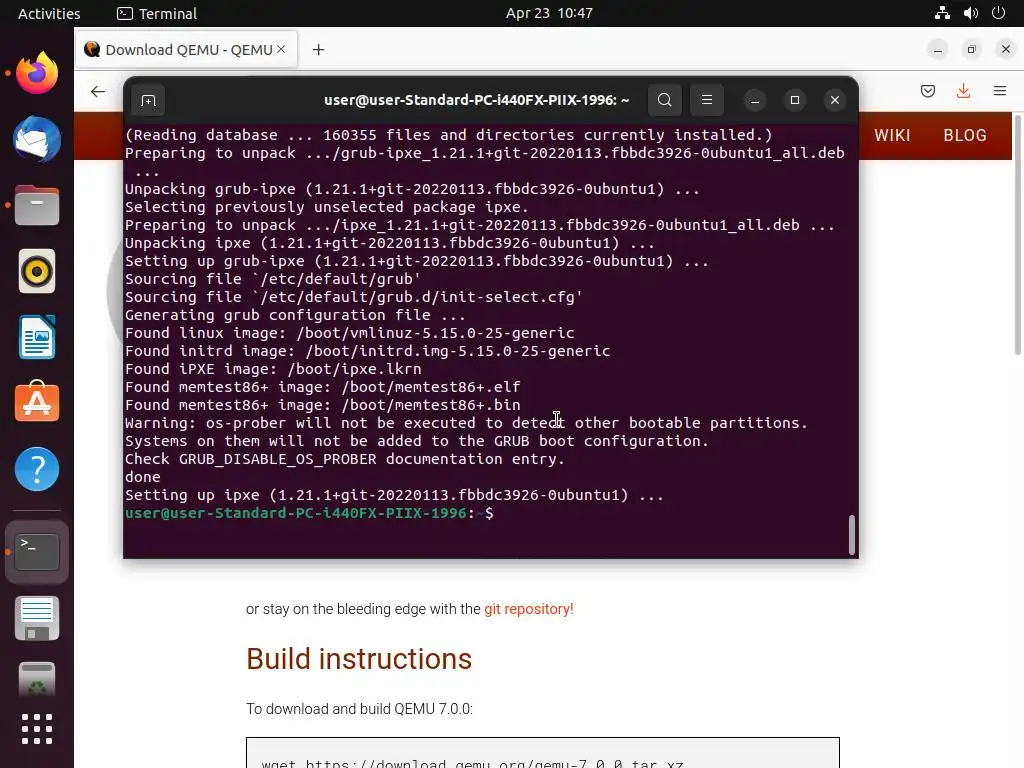Follow the git repository link
The image size is (1024, 768).
[x=529, y=609]
